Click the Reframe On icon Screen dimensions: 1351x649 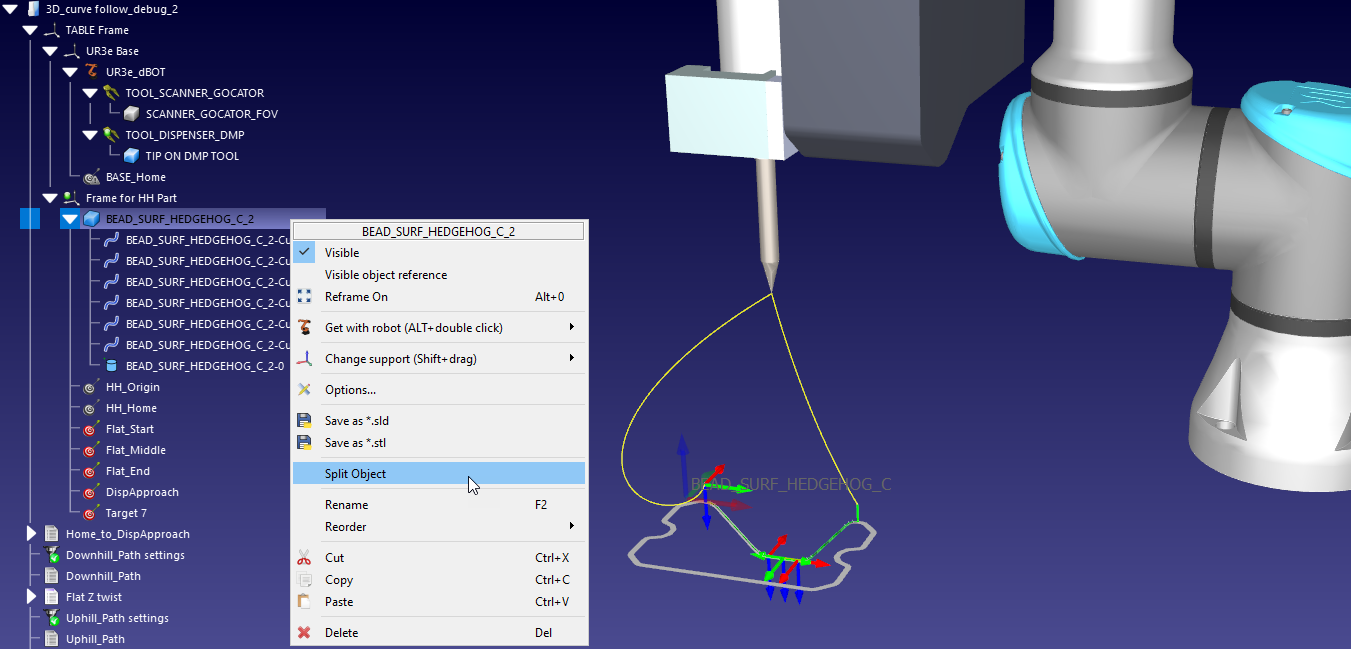click(305, 297)
